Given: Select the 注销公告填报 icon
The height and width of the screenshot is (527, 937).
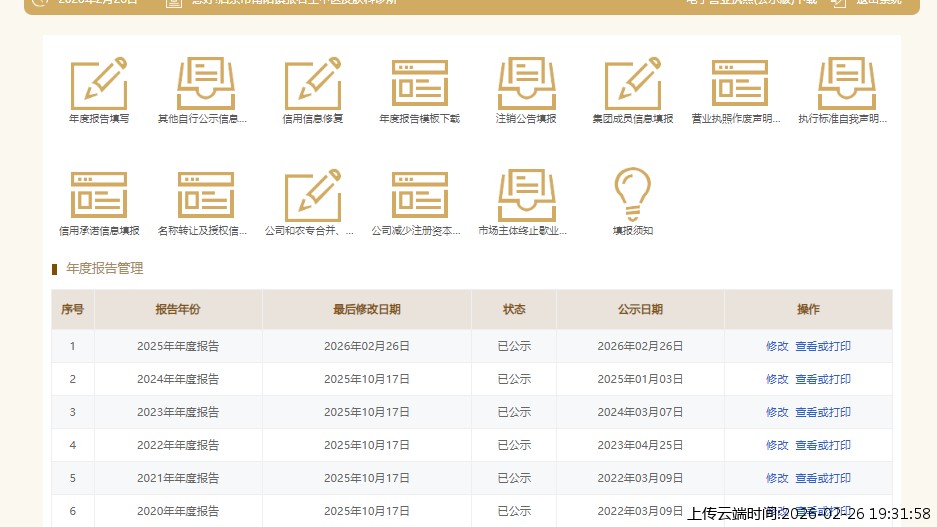Looking at the screenshot, I should 526,84.
